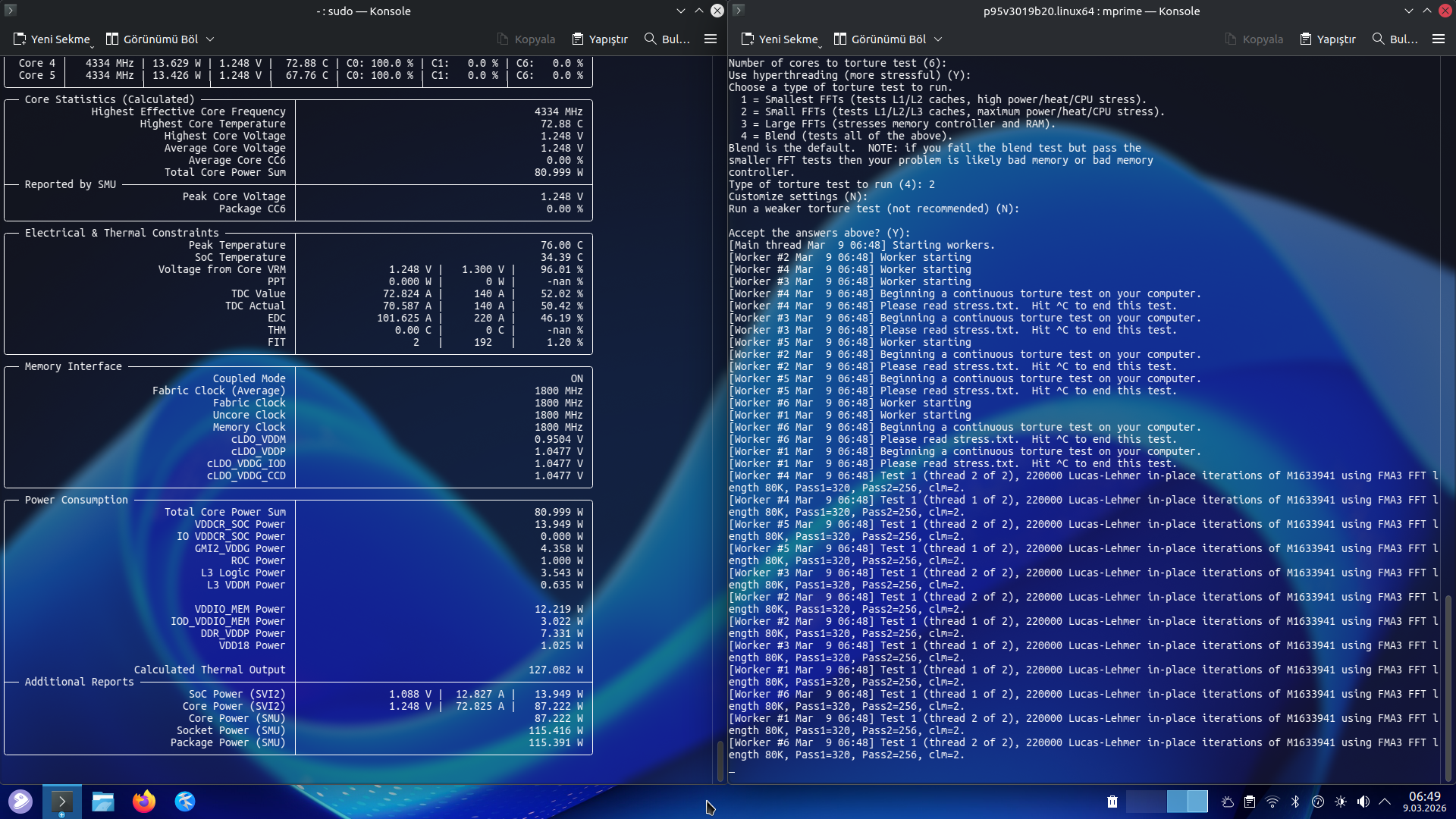Open clipboard manager in system tray
This screenshot has height=819, width=1456.
(1250, 802)
